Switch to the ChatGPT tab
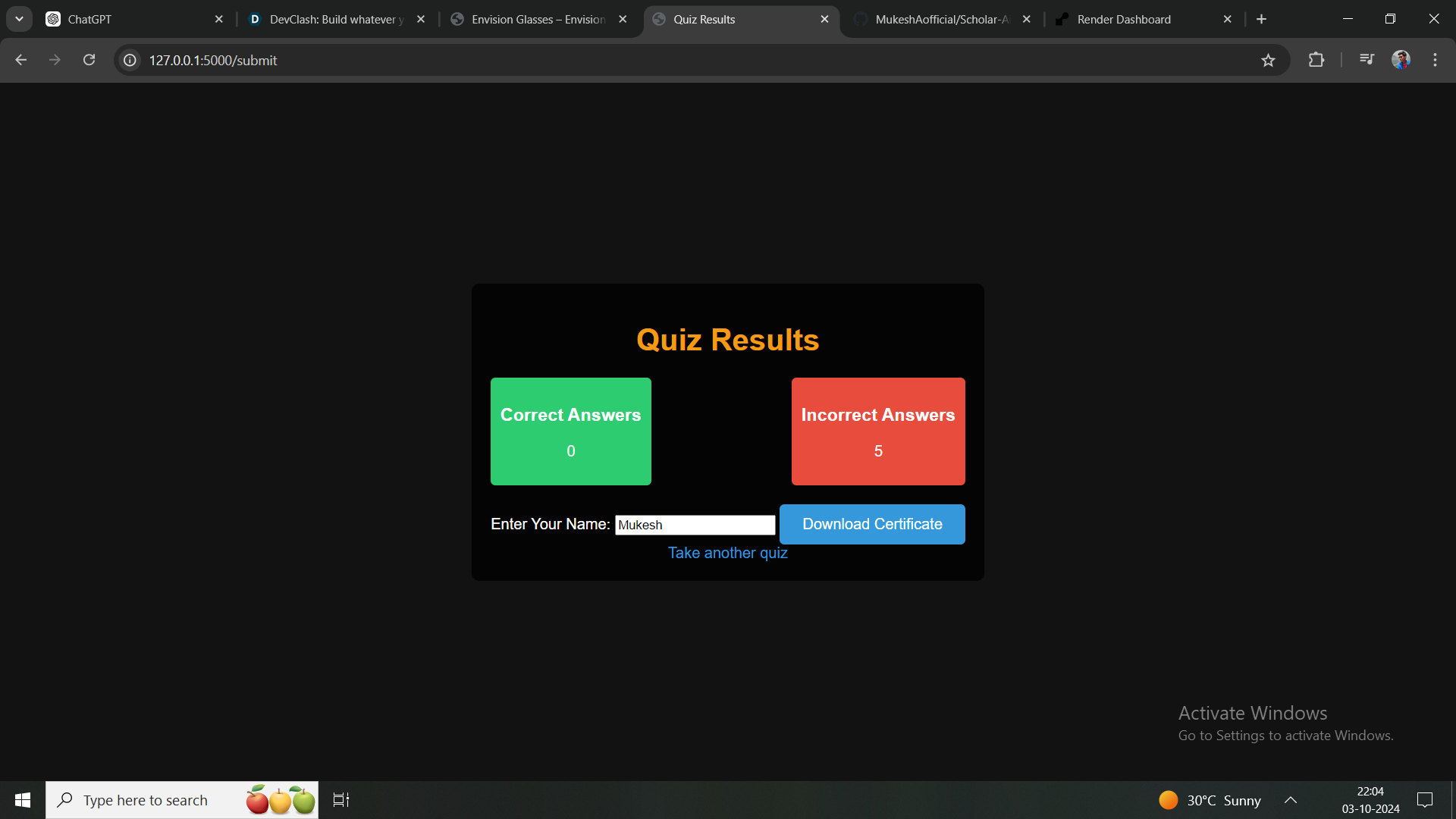The width and height of the screenshot is (1456, 819). pos(129,19)
